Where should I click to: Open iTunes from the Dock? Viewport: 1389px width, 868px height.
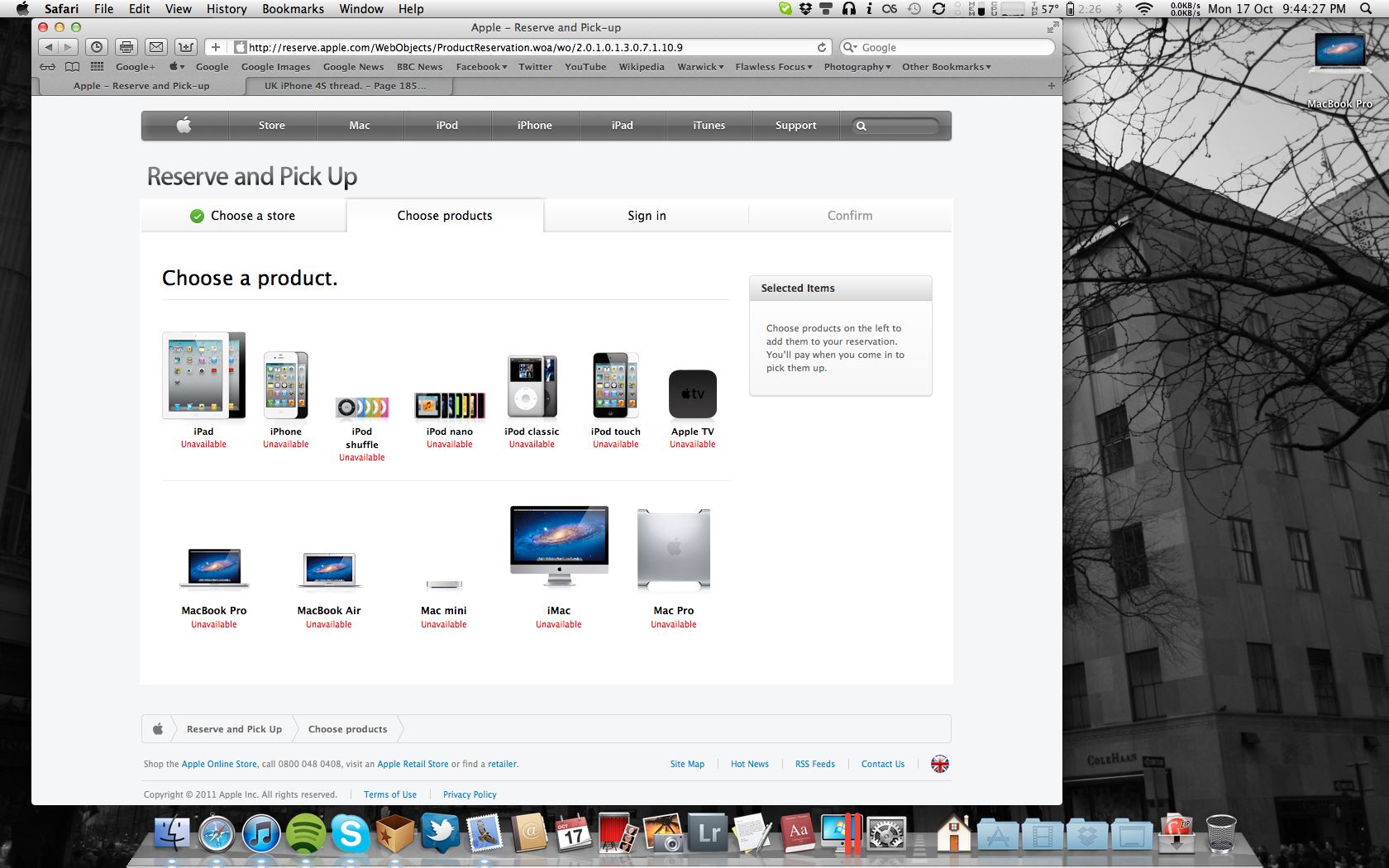pos(261,833)
